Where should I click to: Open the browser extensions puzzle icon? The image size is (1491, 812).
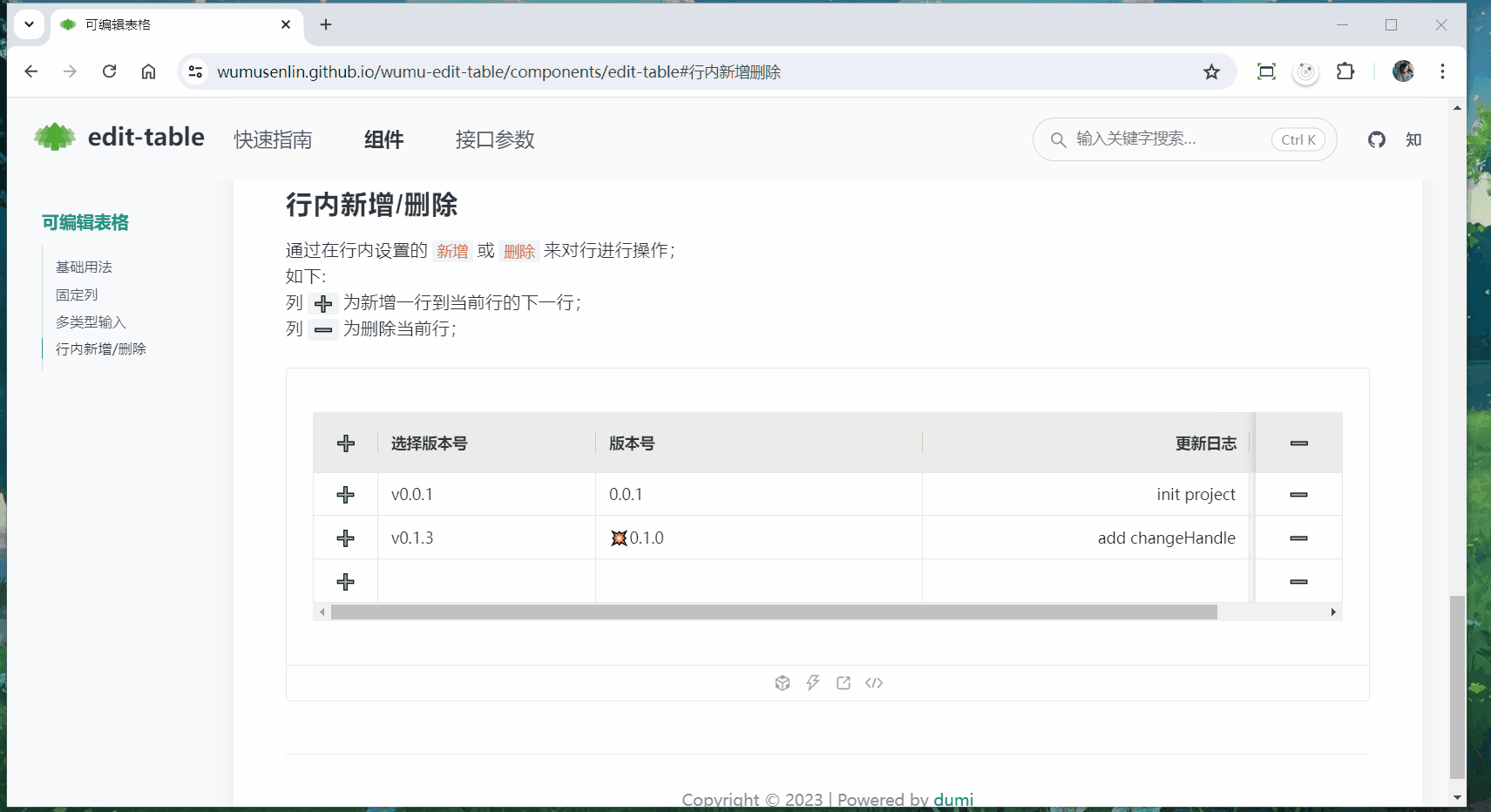[x=1345, y=71]
